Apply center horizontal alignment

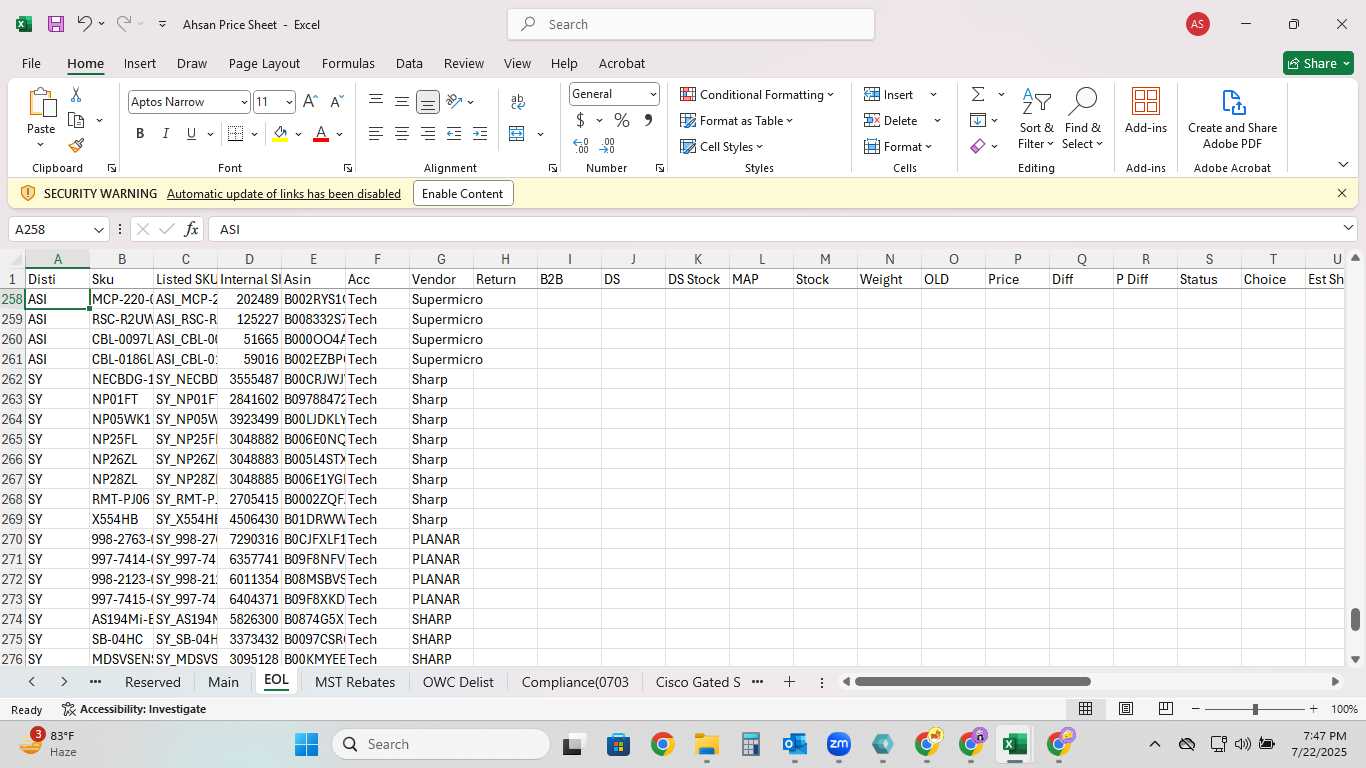(402, 134)
